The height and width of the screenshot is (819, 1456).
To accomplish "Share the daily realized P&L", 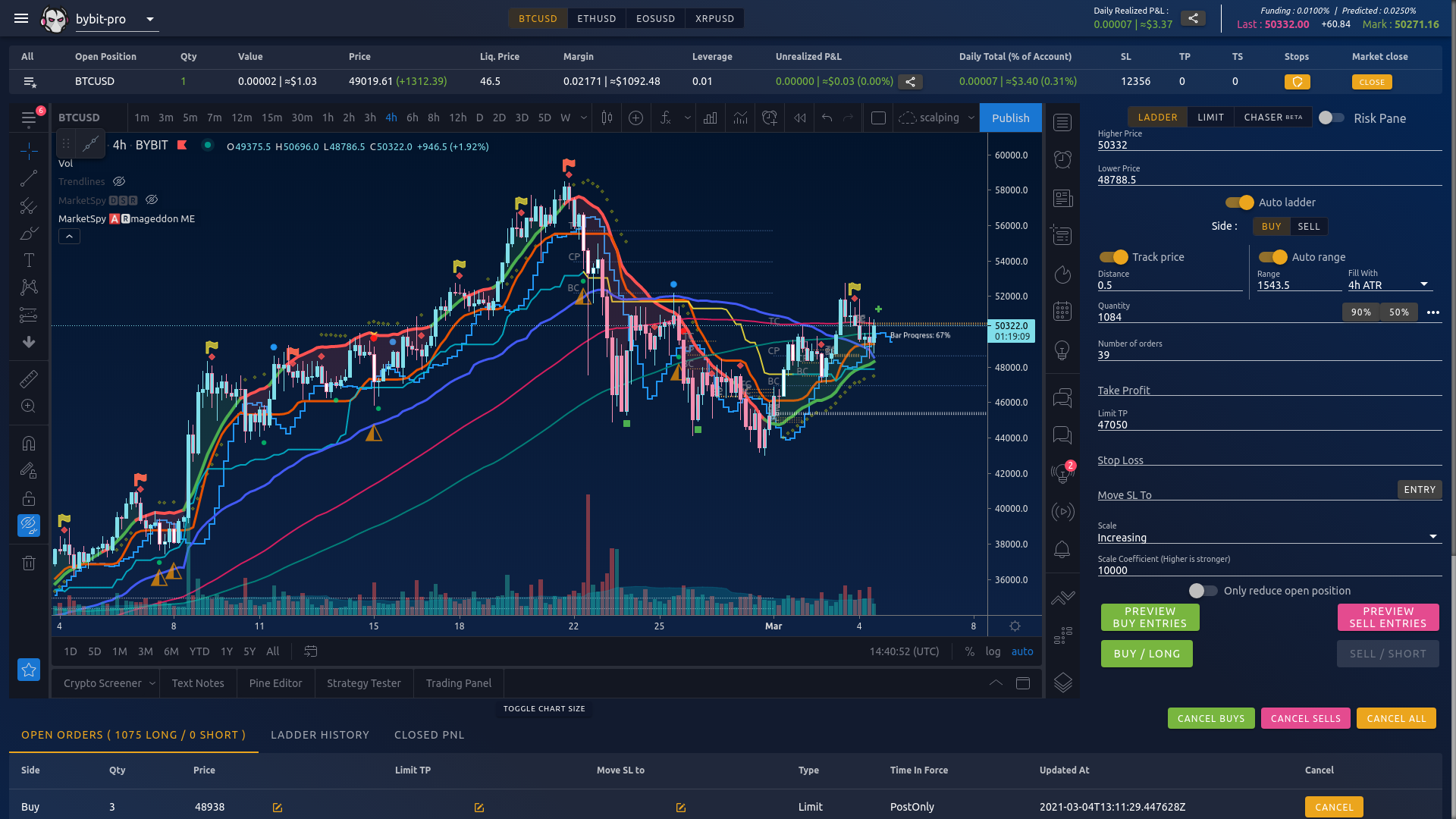I will [x=1193, y=18].
